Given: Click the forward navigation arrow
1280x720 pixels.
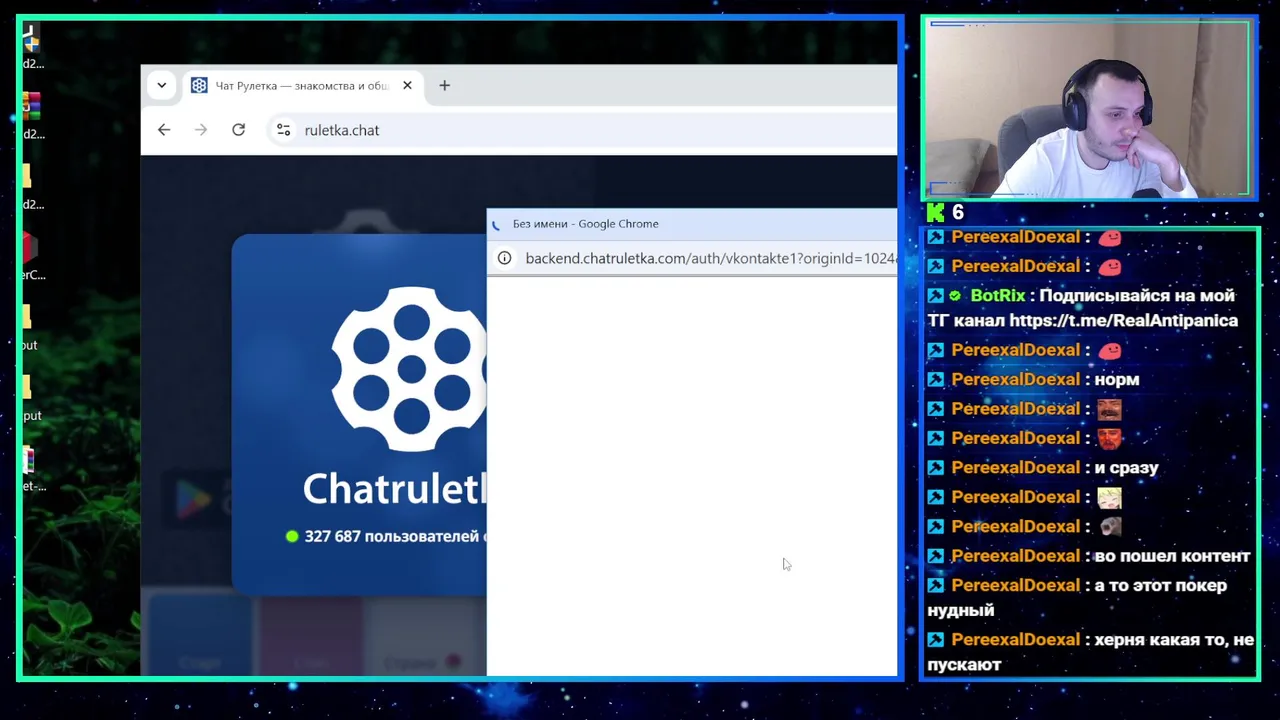Looking at the screenshot, I should [201, 130].
